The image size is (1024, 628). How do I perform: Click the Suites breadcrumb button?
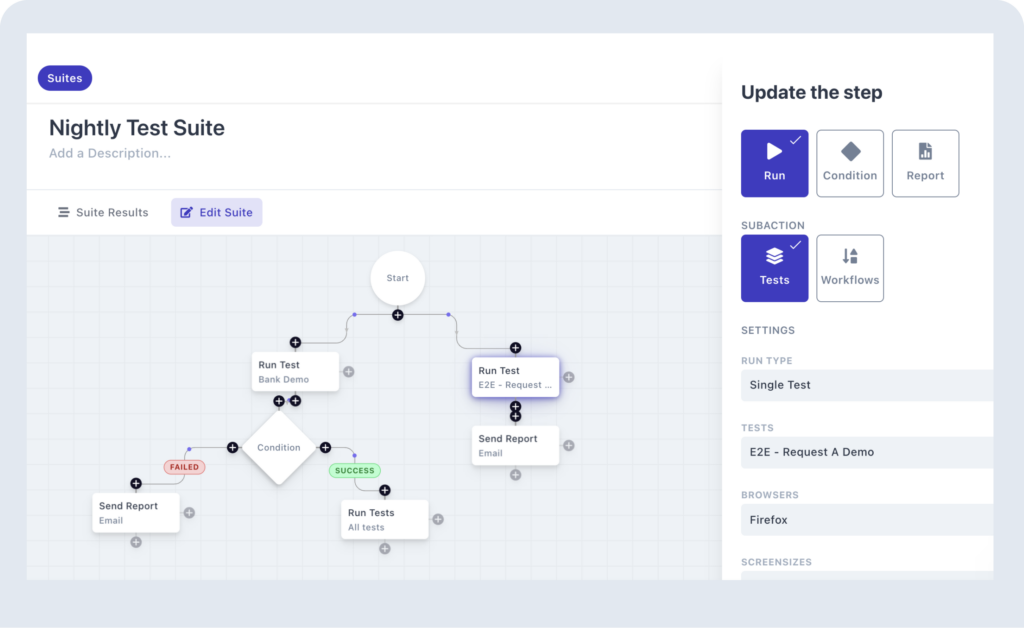65,78
